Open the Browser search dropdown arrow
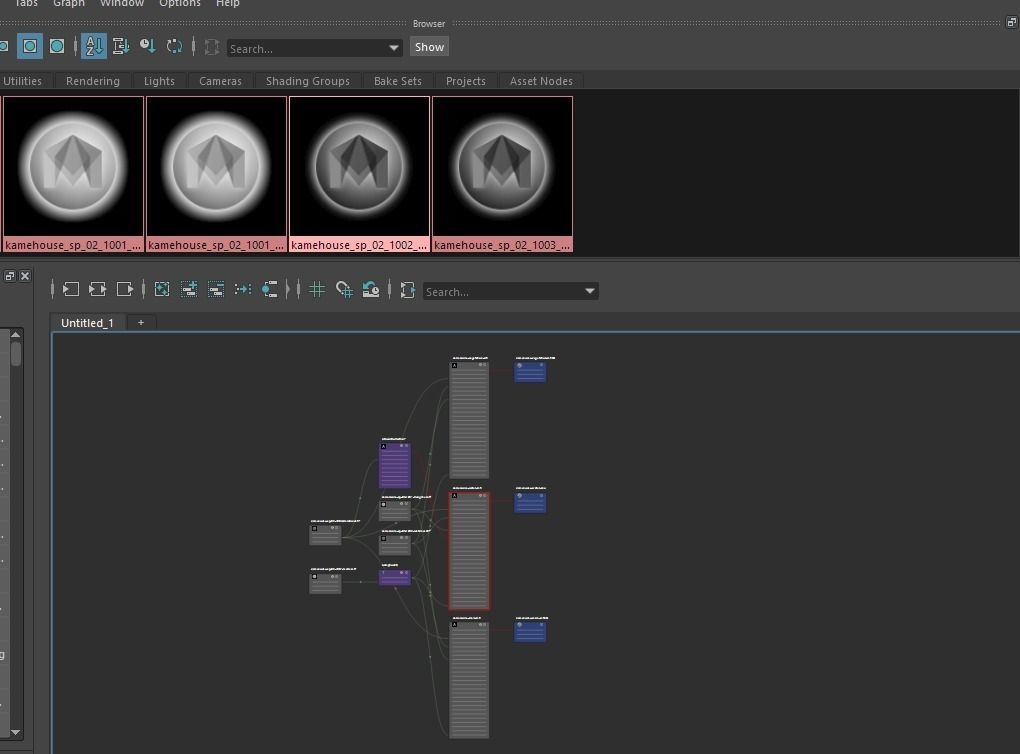This screenshot has height=754, width=1020. [394, 48]
